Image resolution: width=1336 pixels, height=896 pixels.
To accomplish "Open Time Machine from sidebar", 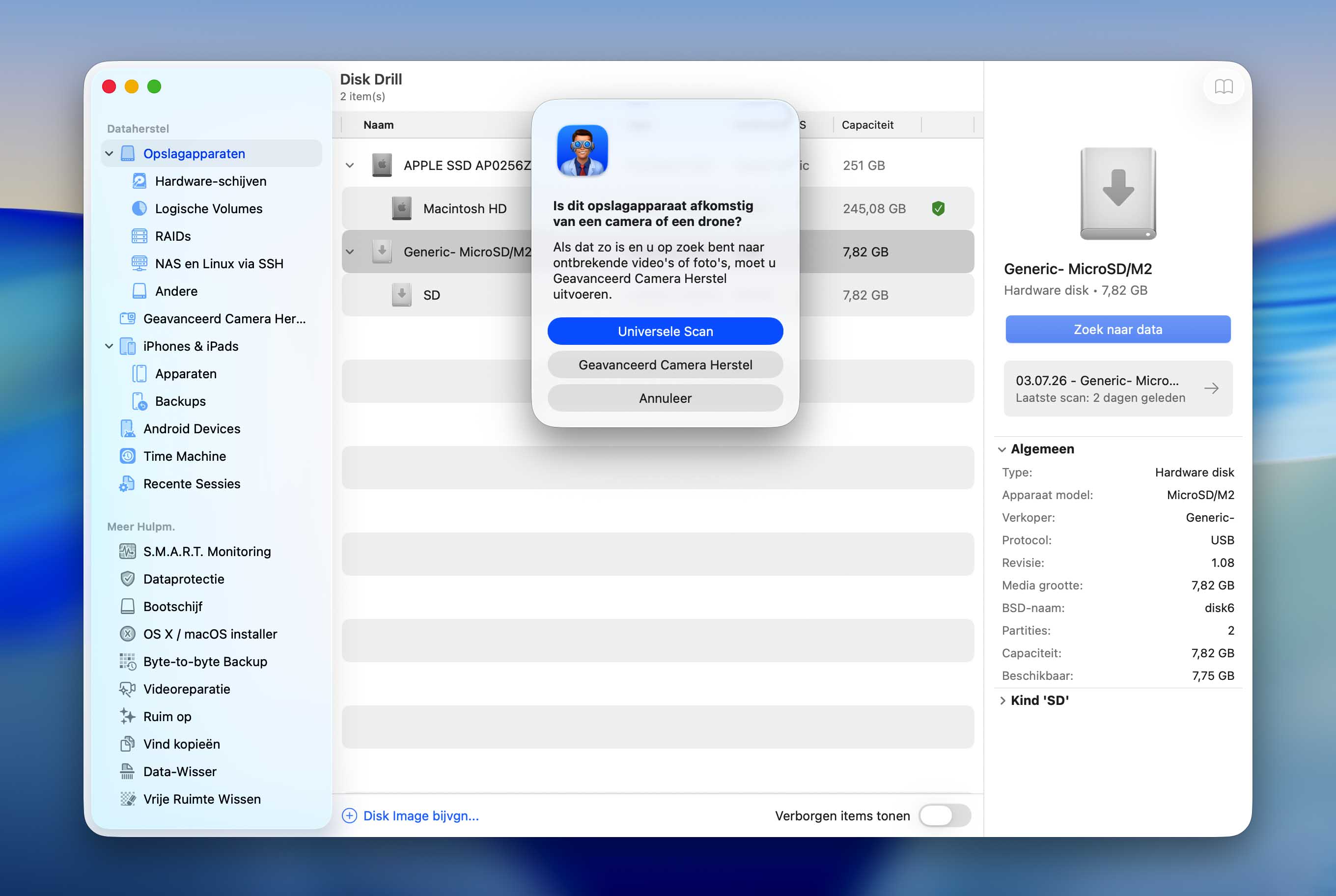I will [184, 456].
